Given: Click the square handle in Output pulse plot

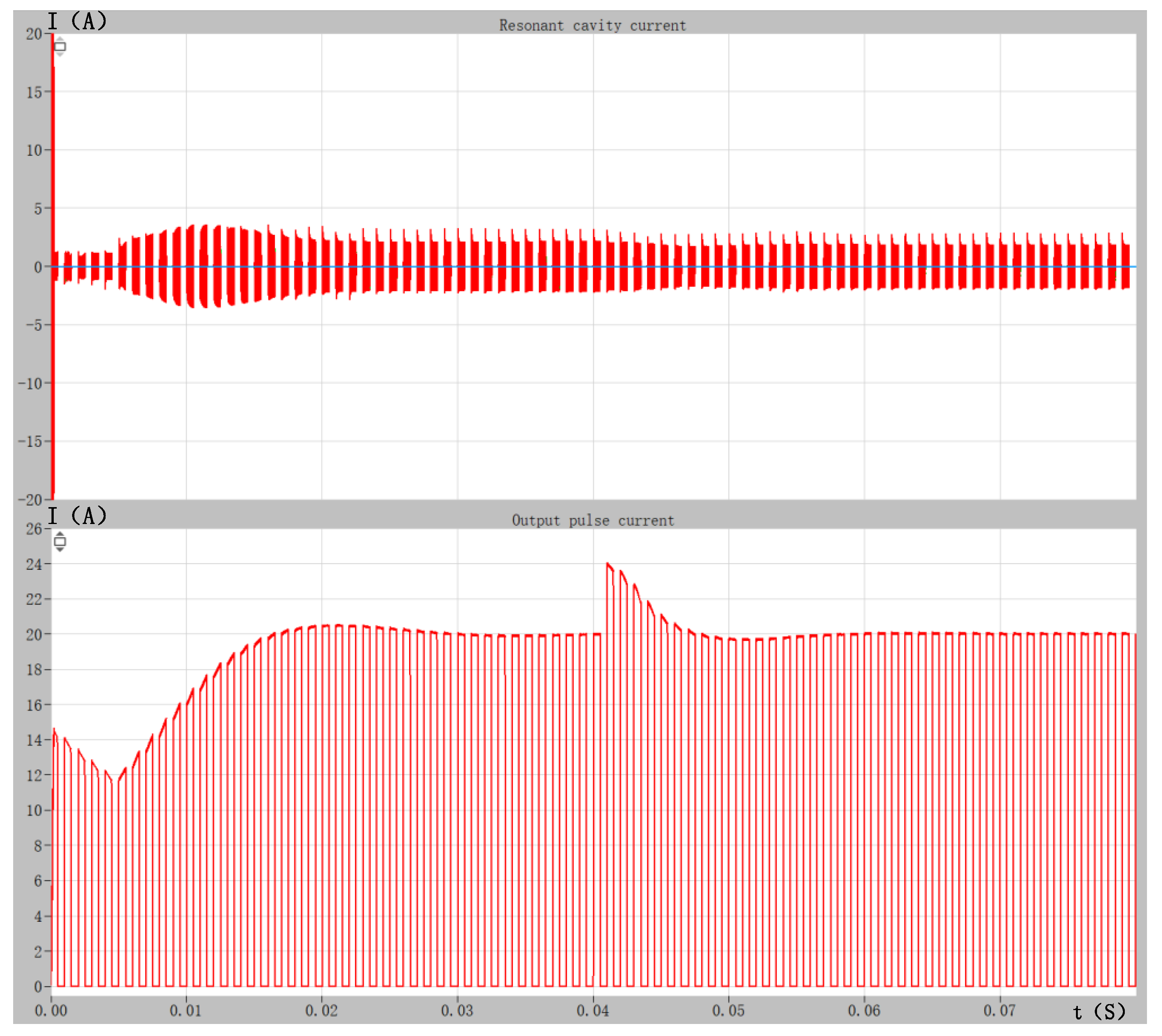Looking at the screenshot, I should click(60, 541).
